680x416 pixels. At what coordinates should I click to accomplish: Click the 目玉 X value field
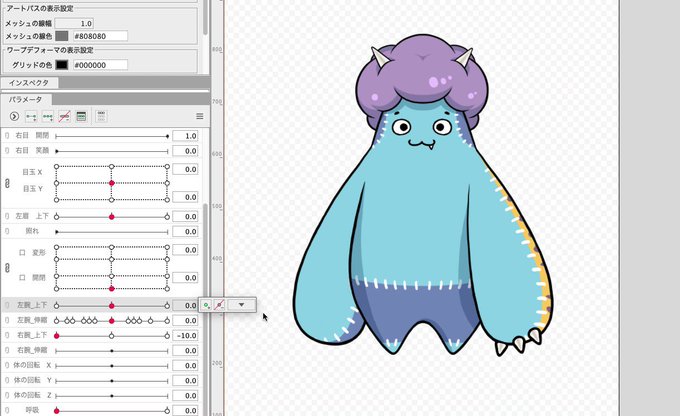click(185, 169)
